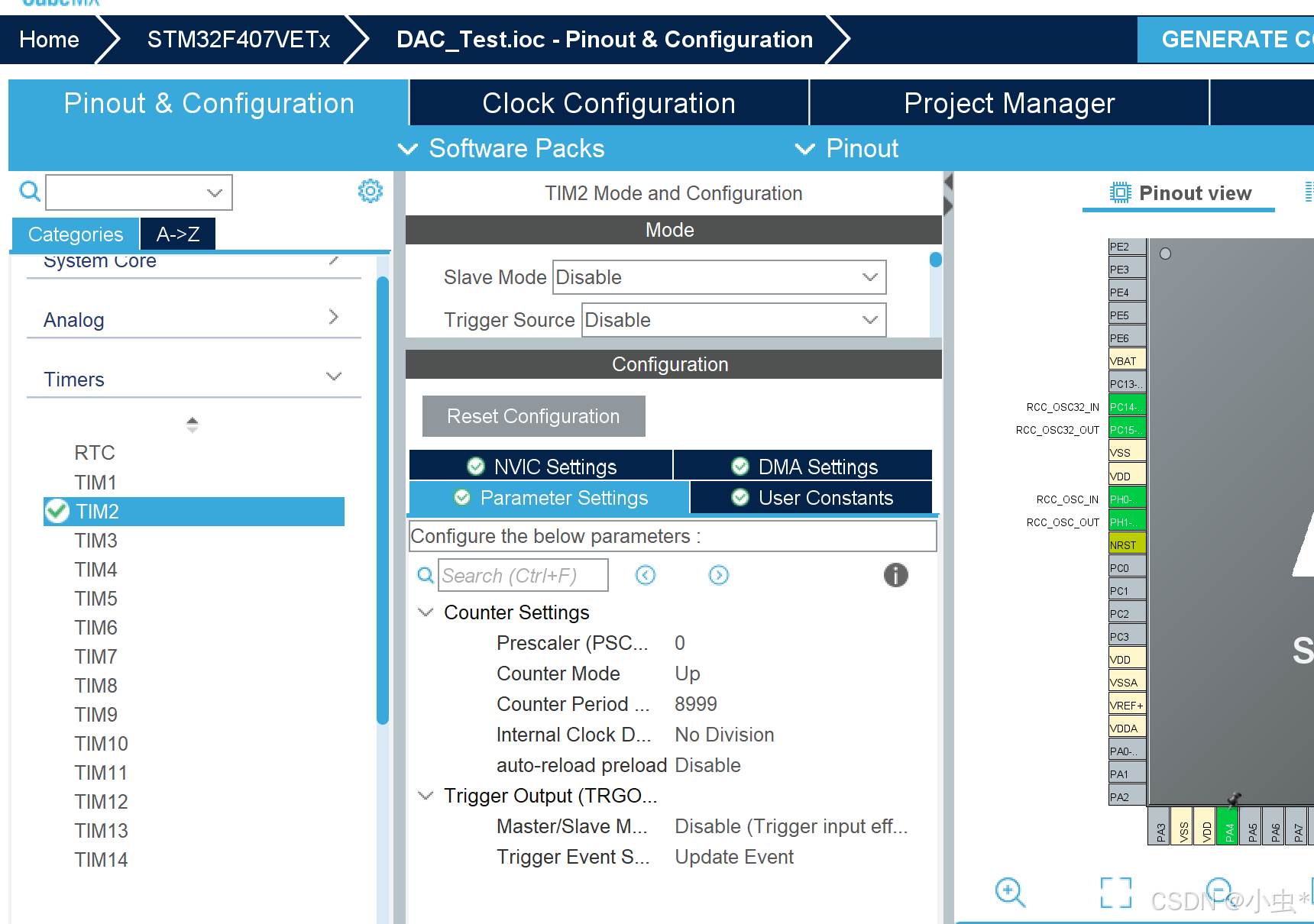Screen dimensions: 1314x924
Task: Open the category search combo box
Action: (x=139, y=192)
